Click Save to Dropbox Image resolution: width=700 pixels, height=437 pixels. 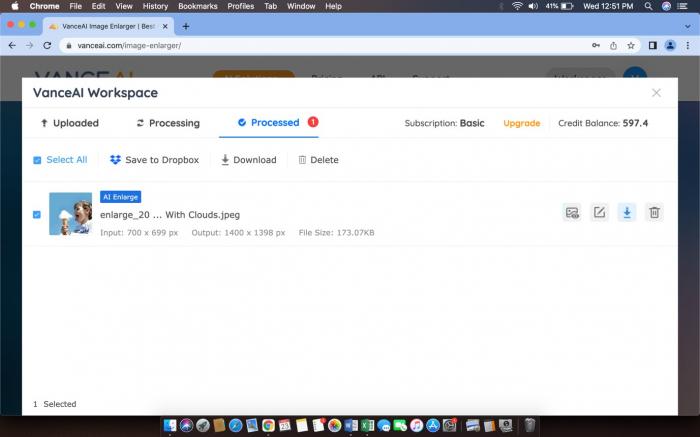pos(154,160)
